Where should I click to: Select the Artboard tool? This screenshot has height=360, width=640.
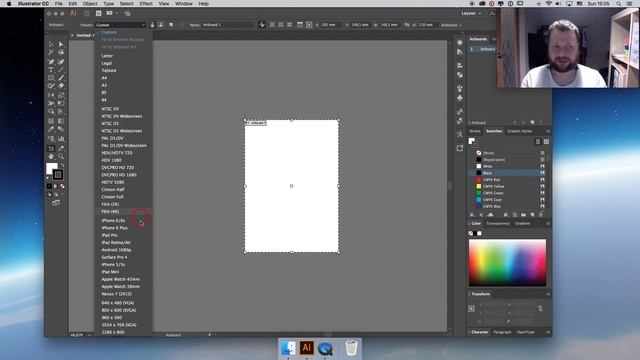pos(51,148)
